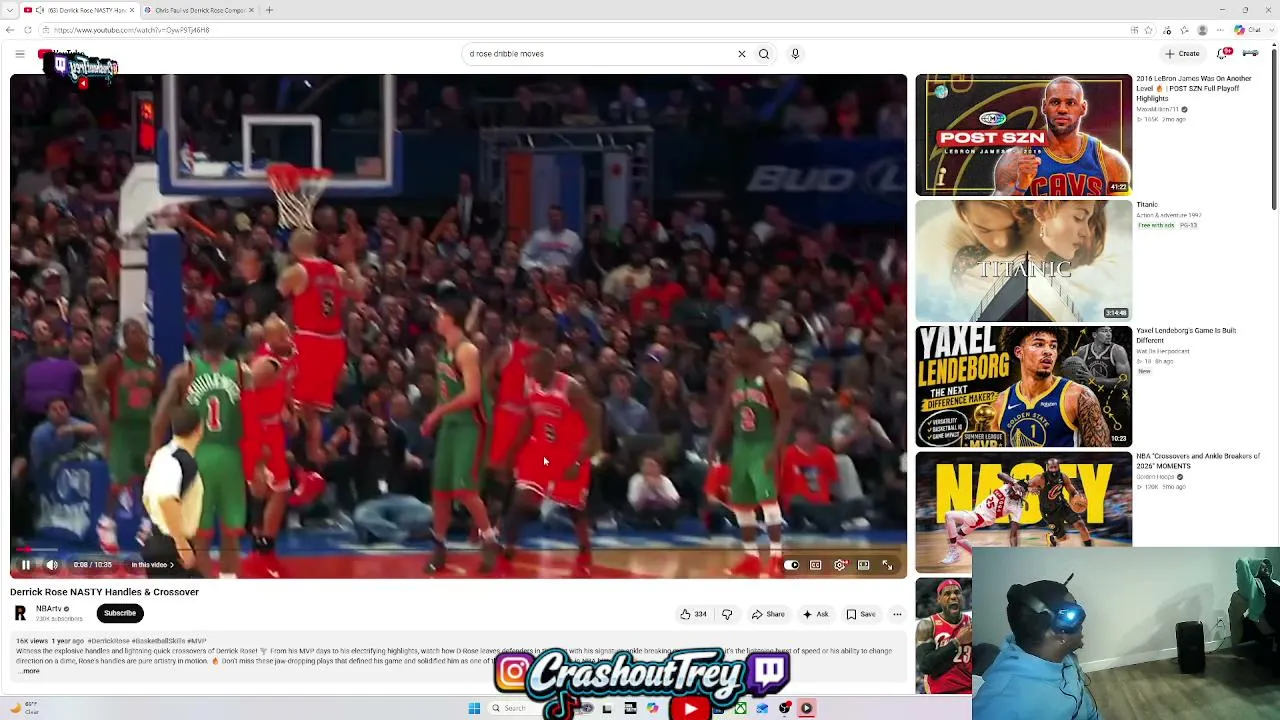Screen dimensions: 1280x720
Task: Seek on the red video progress bar
Action: click(x=458, y=549)
